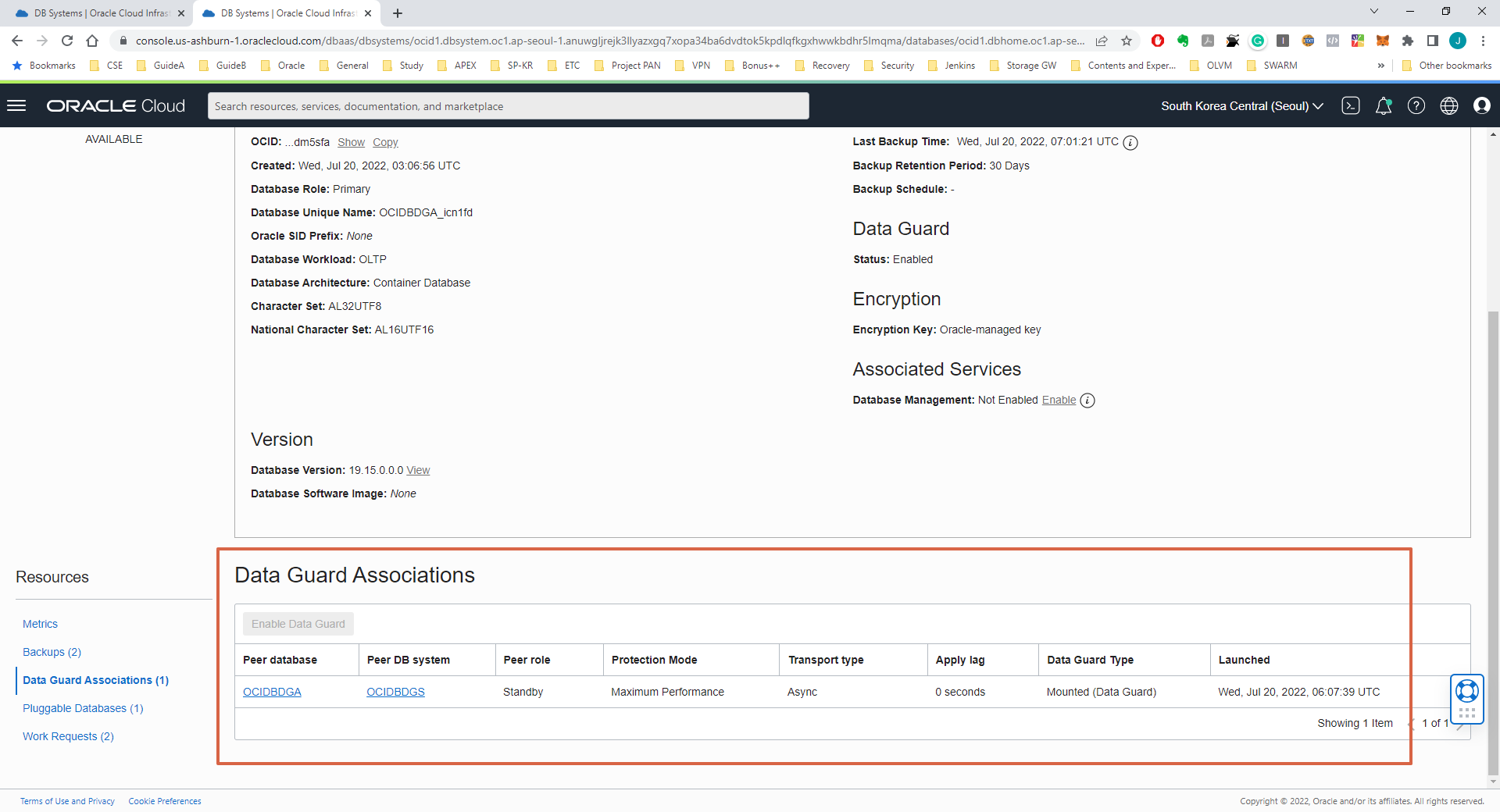1500x812 pixels.
Task: Open a new browser tab
Action: point(398,13)
